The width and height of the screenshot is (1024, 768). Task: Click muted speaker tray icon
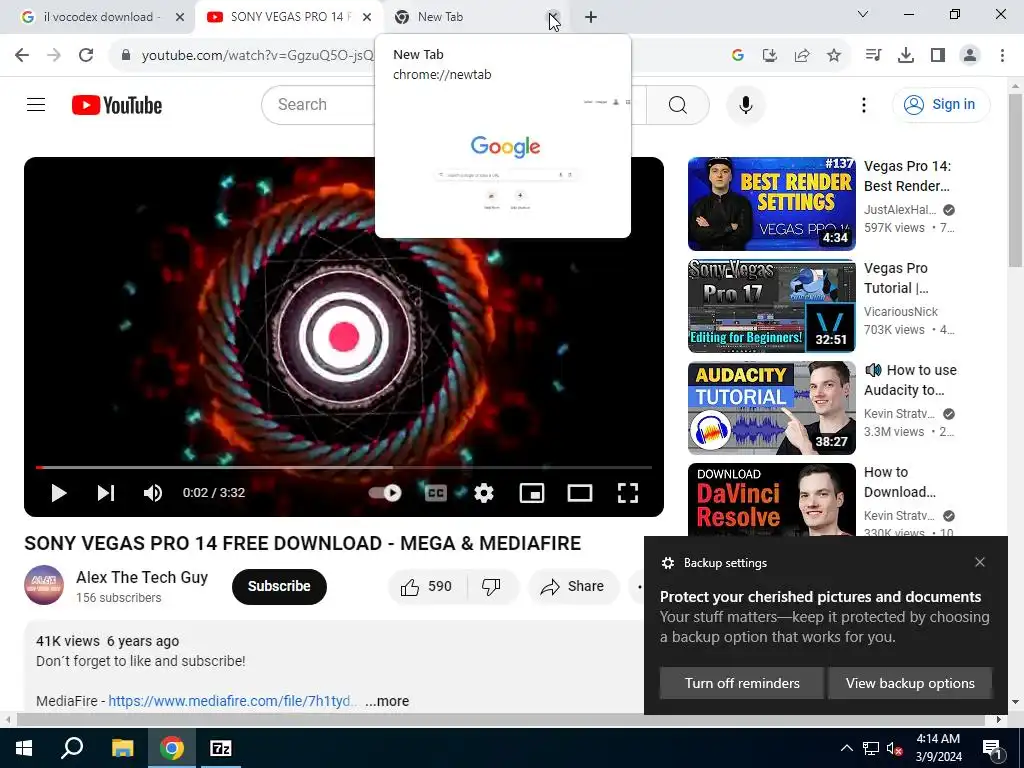[895, 748]
